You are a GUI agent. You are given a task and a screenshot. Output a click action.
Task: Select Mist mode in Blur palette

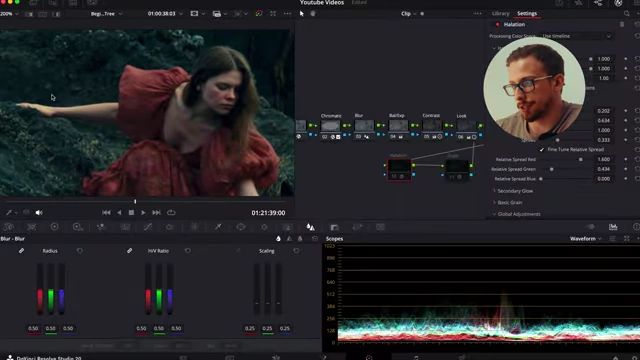pos(300,239)
